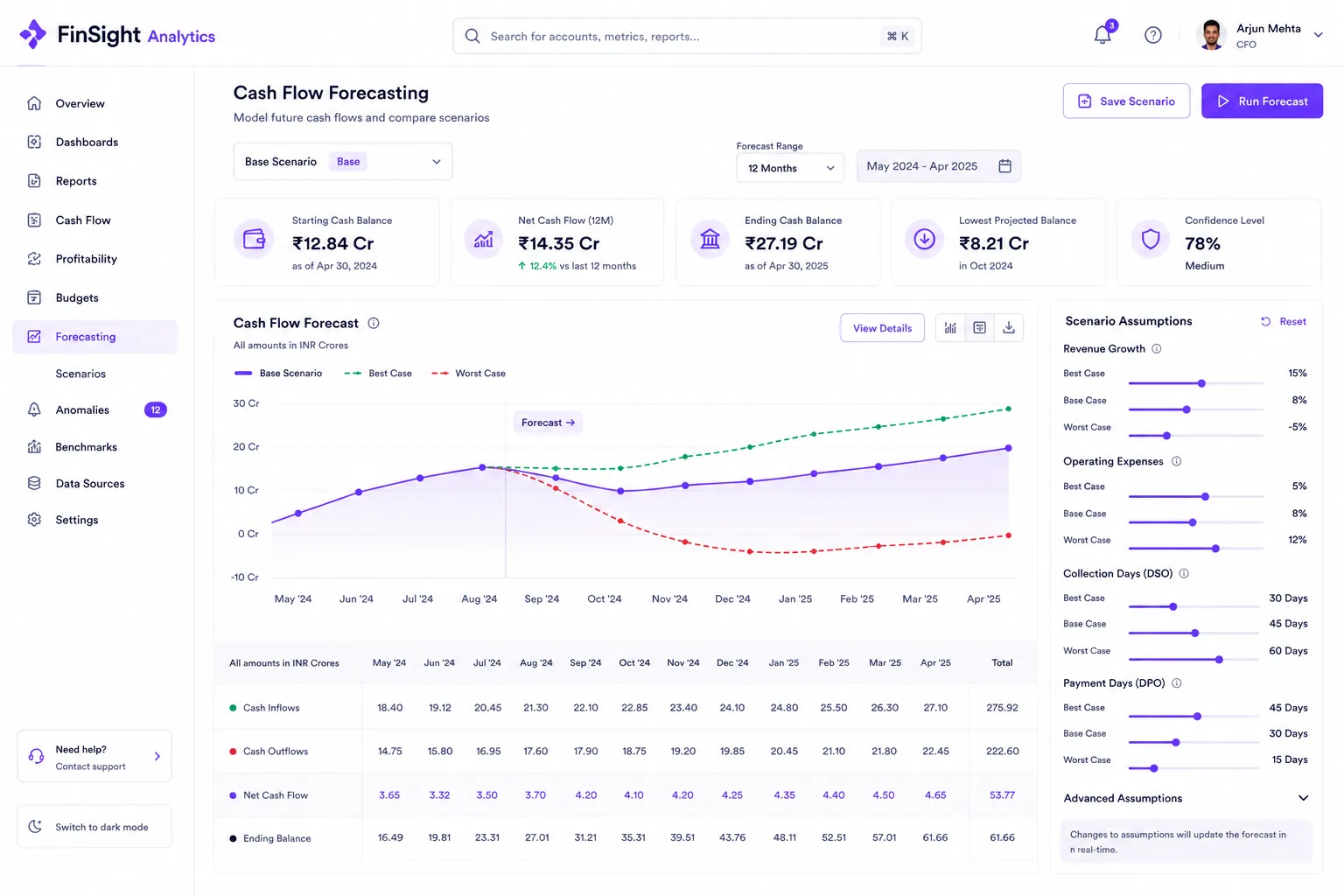Screen dimensions: 1344x896
Task: Open the Scenarios sub-item
Action: tap(80, 374)
